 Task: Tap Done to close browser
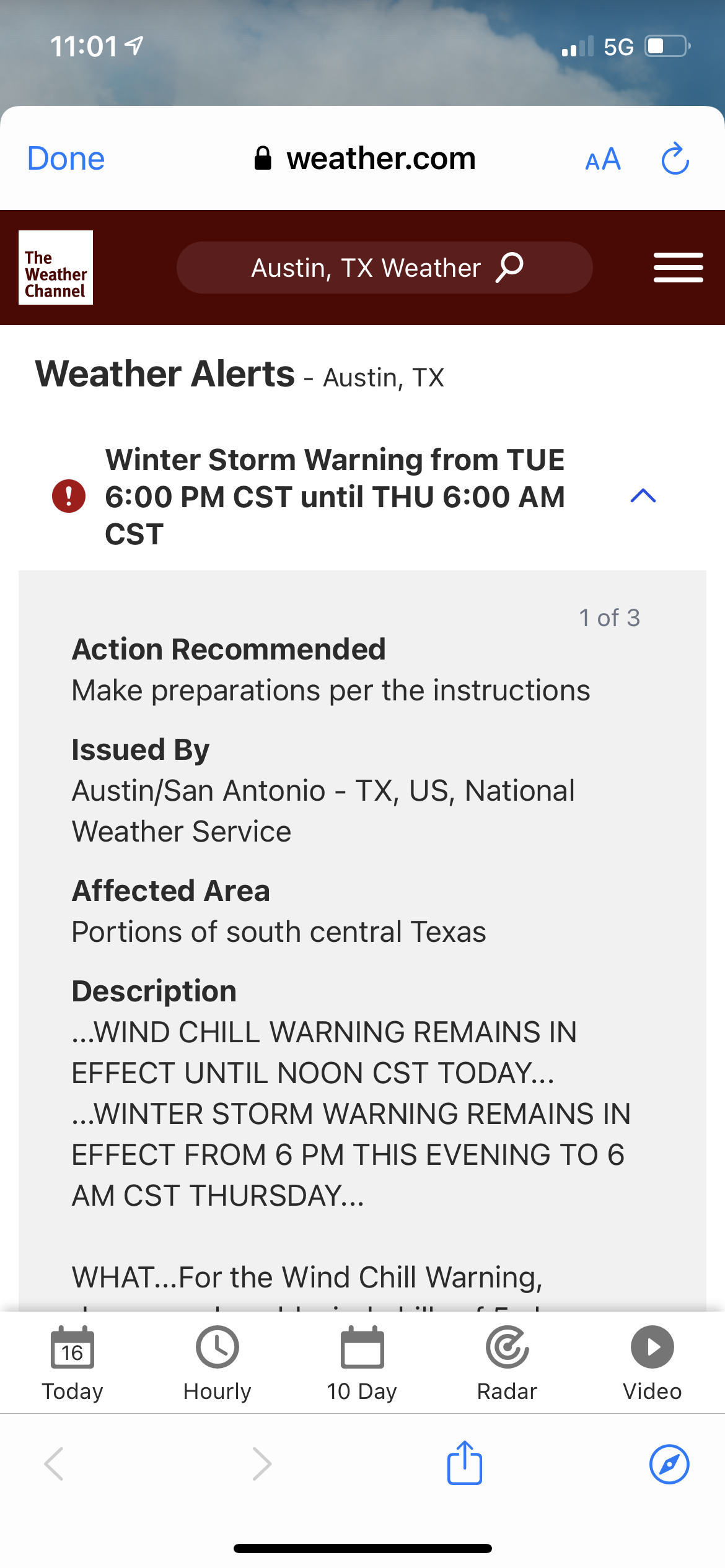(x=66, y=159)
